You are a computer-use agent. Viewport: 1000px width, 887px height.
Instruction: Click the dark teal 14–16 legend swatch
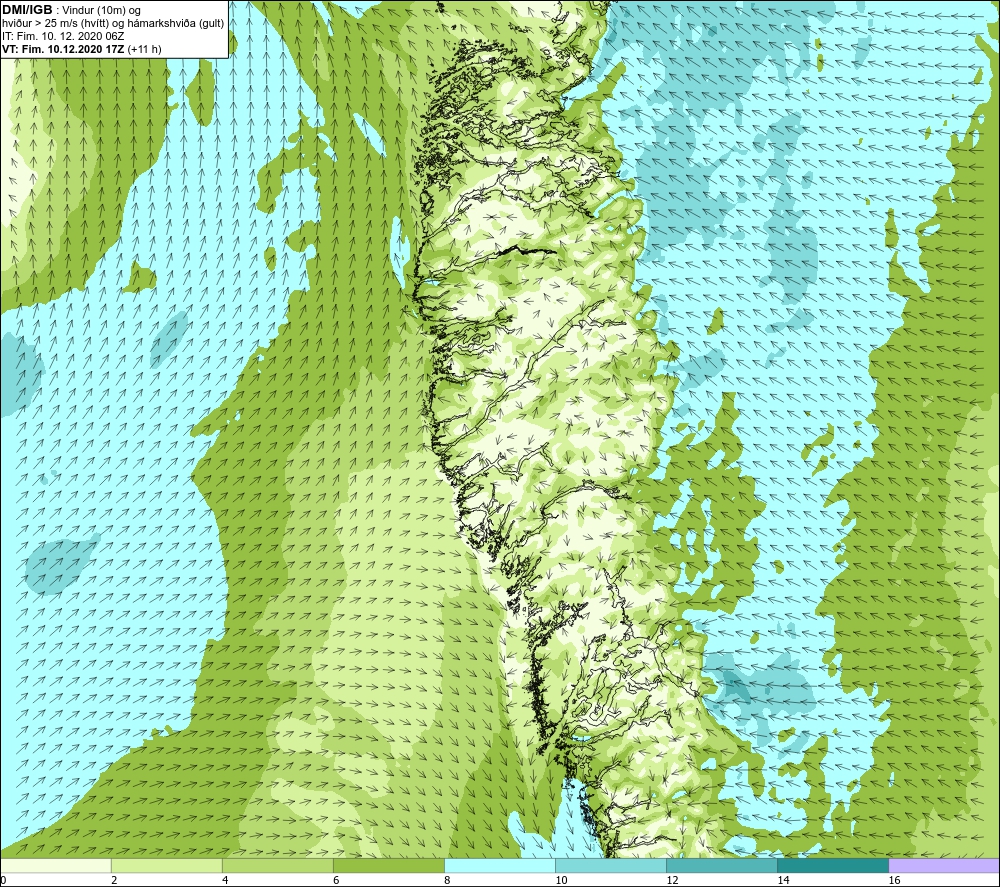(833, 865)
